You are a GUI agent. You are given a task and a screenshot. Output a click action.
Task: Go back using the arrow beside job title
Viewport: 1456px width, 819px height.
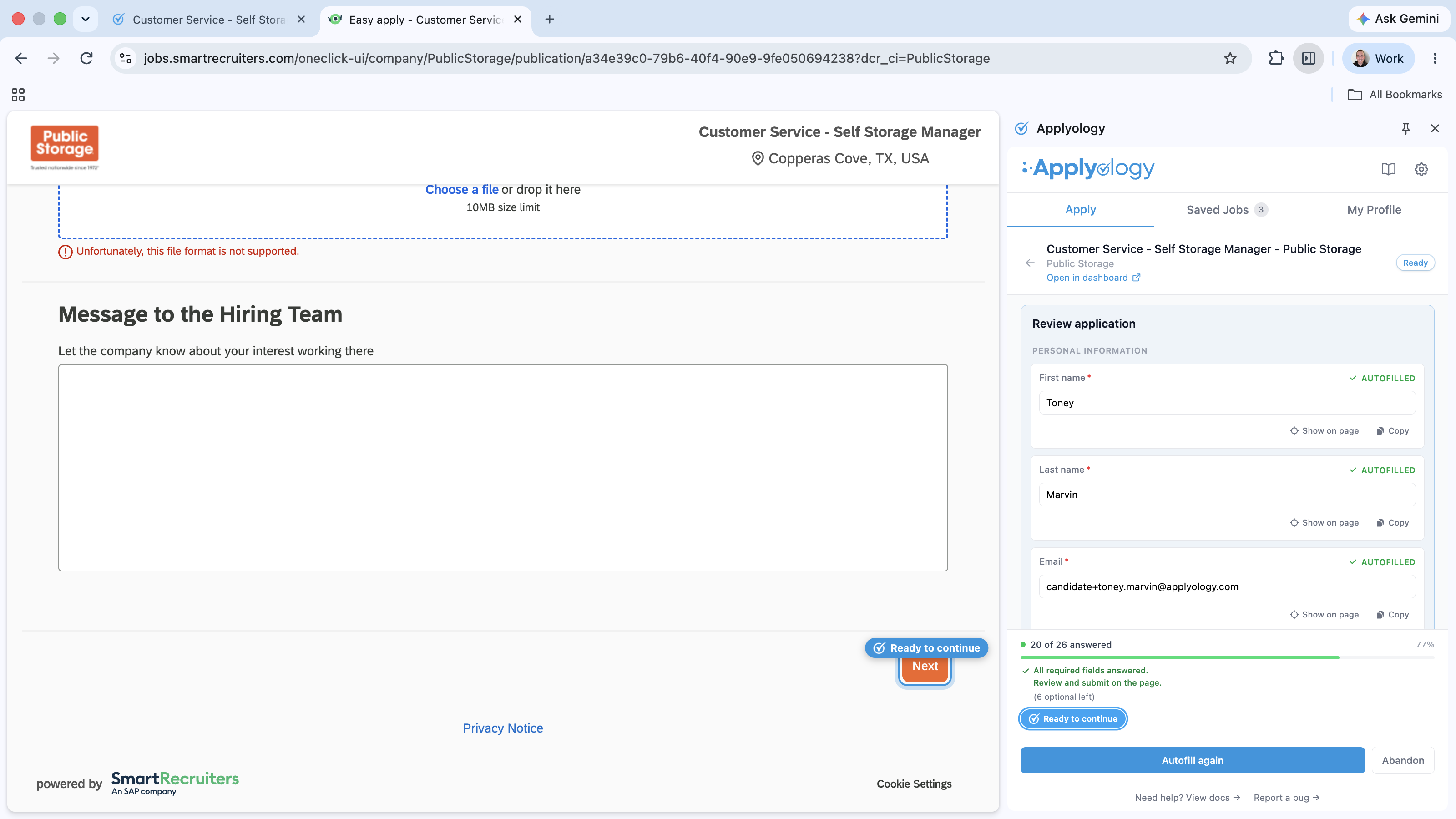pyautogui.click(x=1030, y=263)
